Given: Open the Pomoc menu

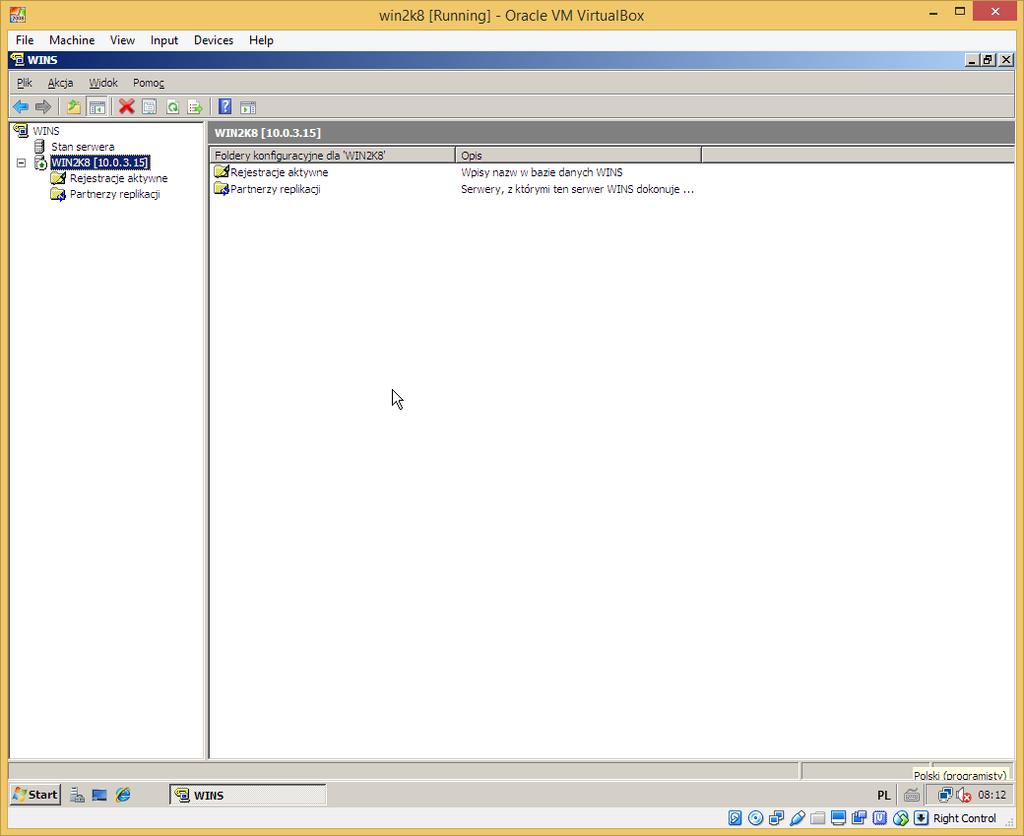Looking at the screenshot, I should [148, 83].
